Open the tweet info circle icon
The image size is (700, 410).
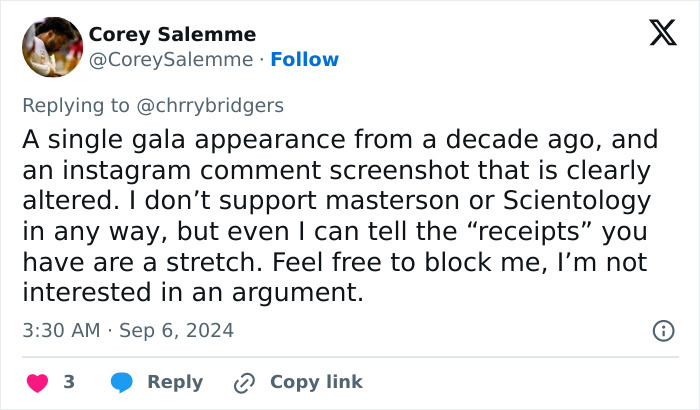pyautogui.click(x=662, y=330)
